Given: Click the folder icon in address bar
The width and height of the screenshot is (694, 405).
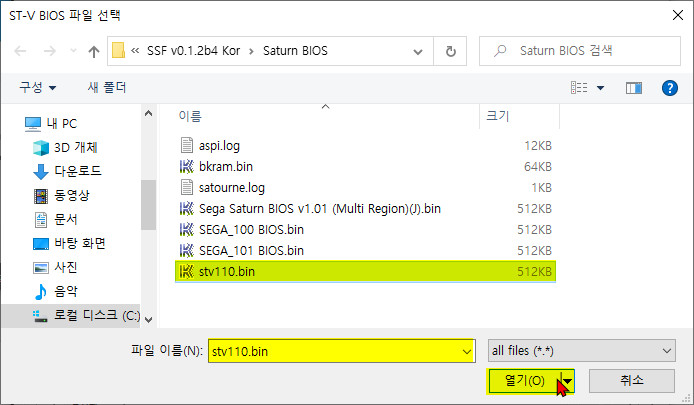Looking at the screenshot, I should (118, 51).
